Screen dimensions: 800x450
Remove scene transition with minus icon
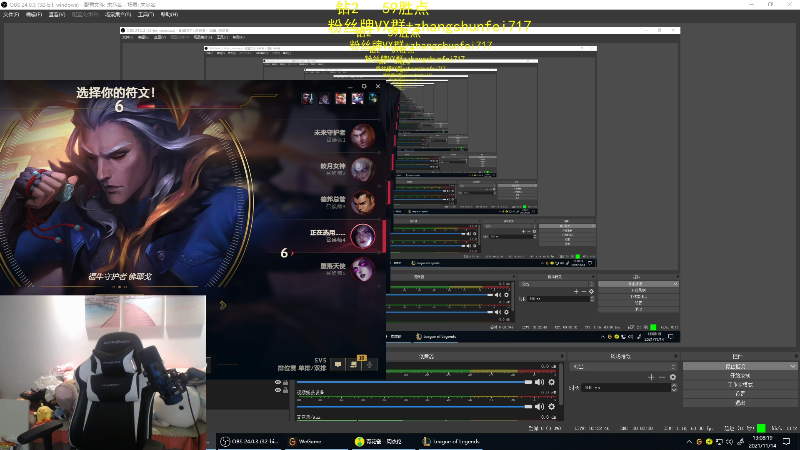pos(662,377)
